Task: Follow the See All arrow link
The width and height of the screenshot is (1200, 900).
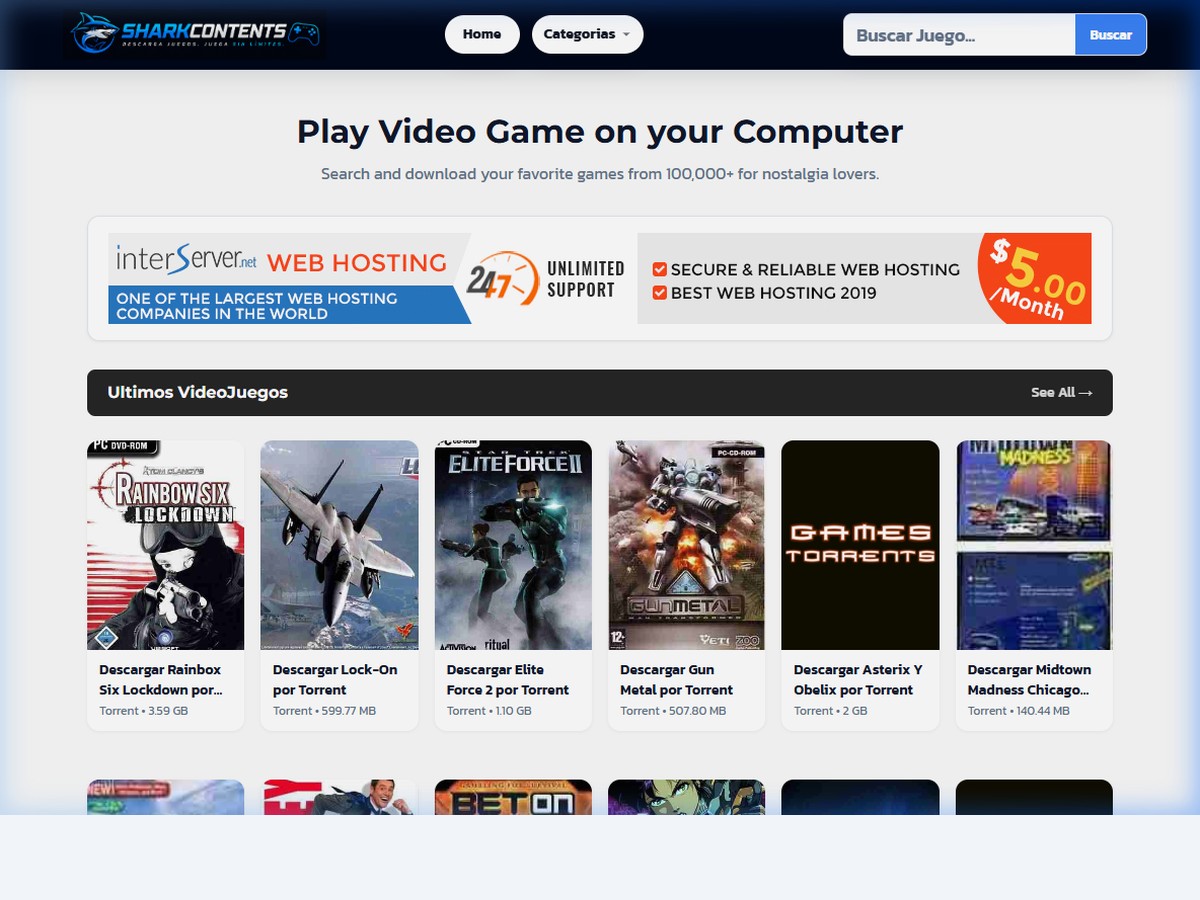Action: pos(1062,393)
